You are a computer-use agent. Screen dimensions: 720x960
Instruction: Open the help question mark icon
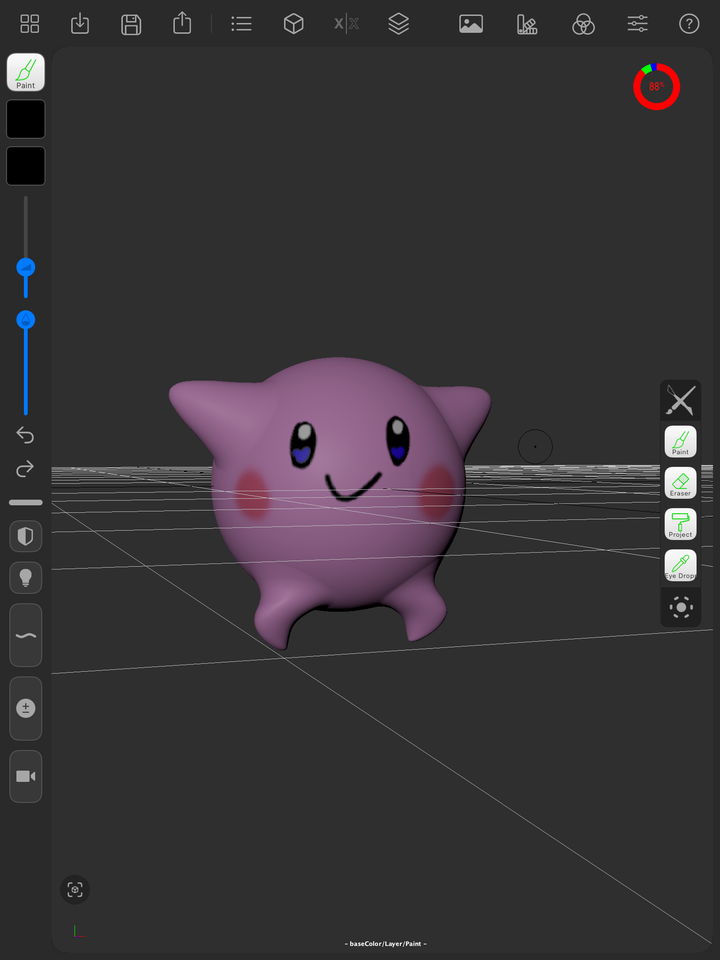click(x=689, y=24)
